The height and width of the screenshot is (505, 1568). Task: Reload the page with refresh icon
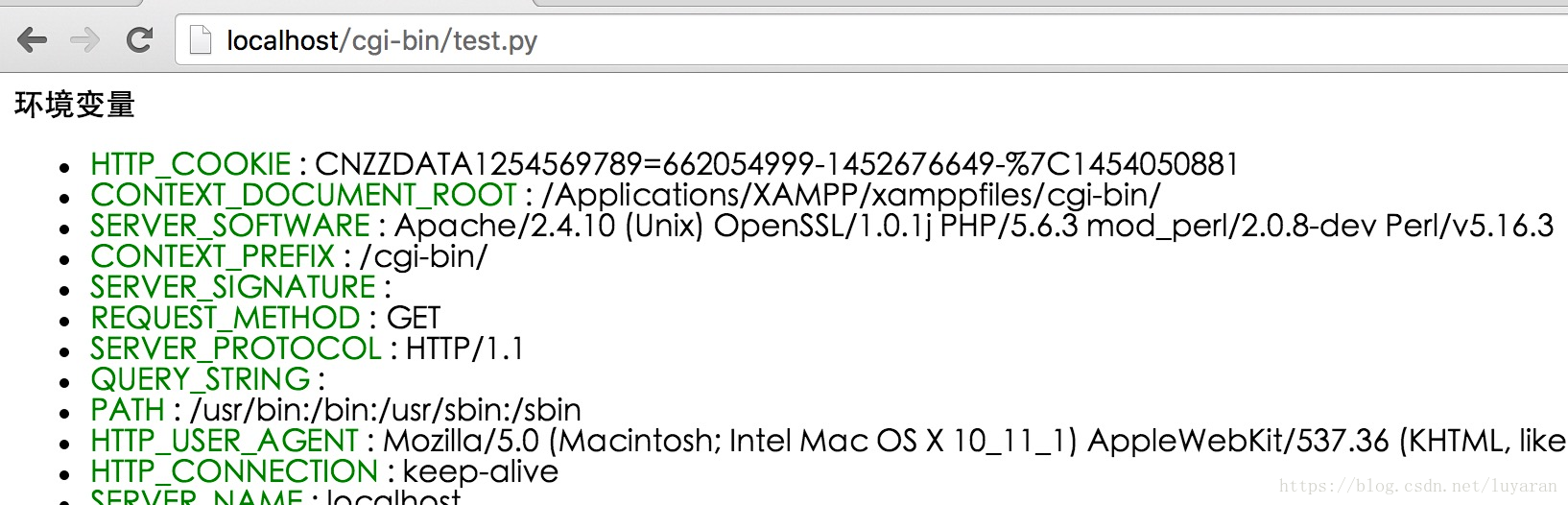click(x=140, y=39)
